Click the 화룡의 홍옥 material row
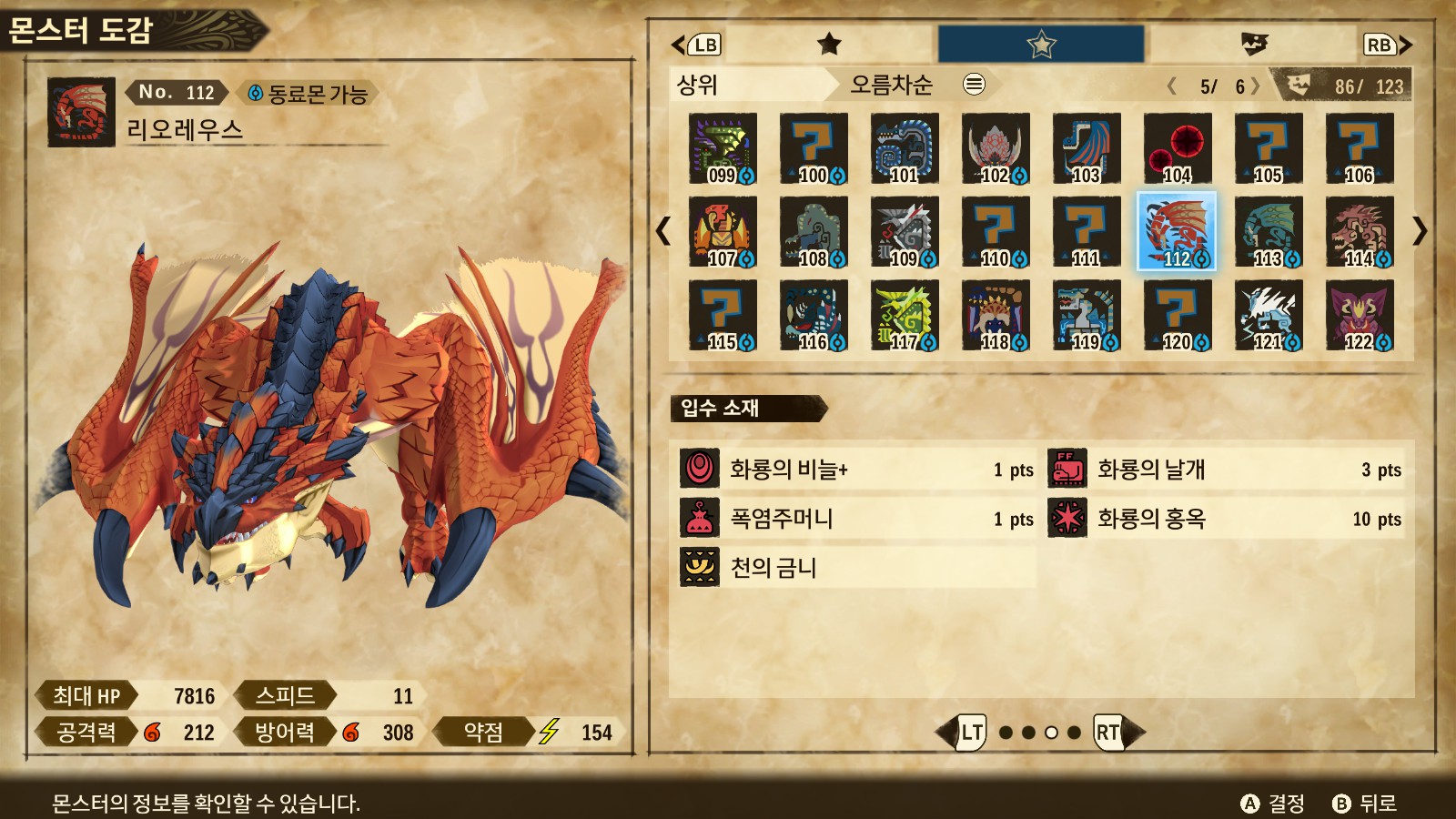Viewport: 1456px width, 819px height. point(1225,519)
